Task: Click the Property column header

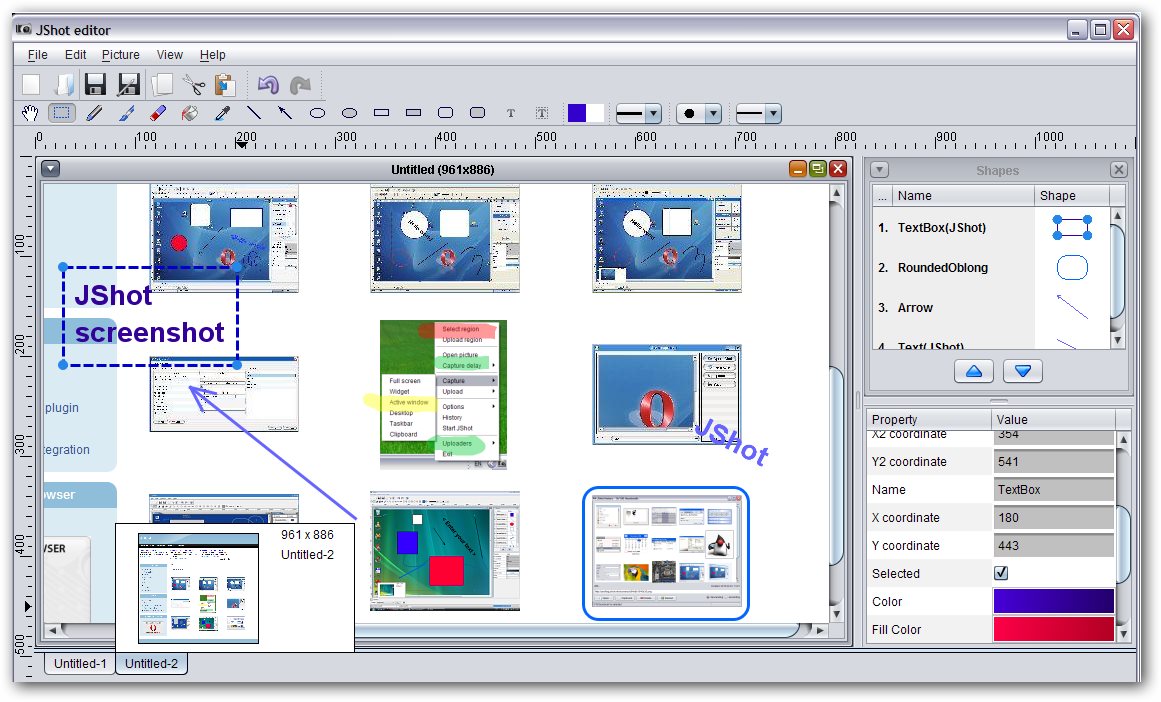Action: pos(929,419)
